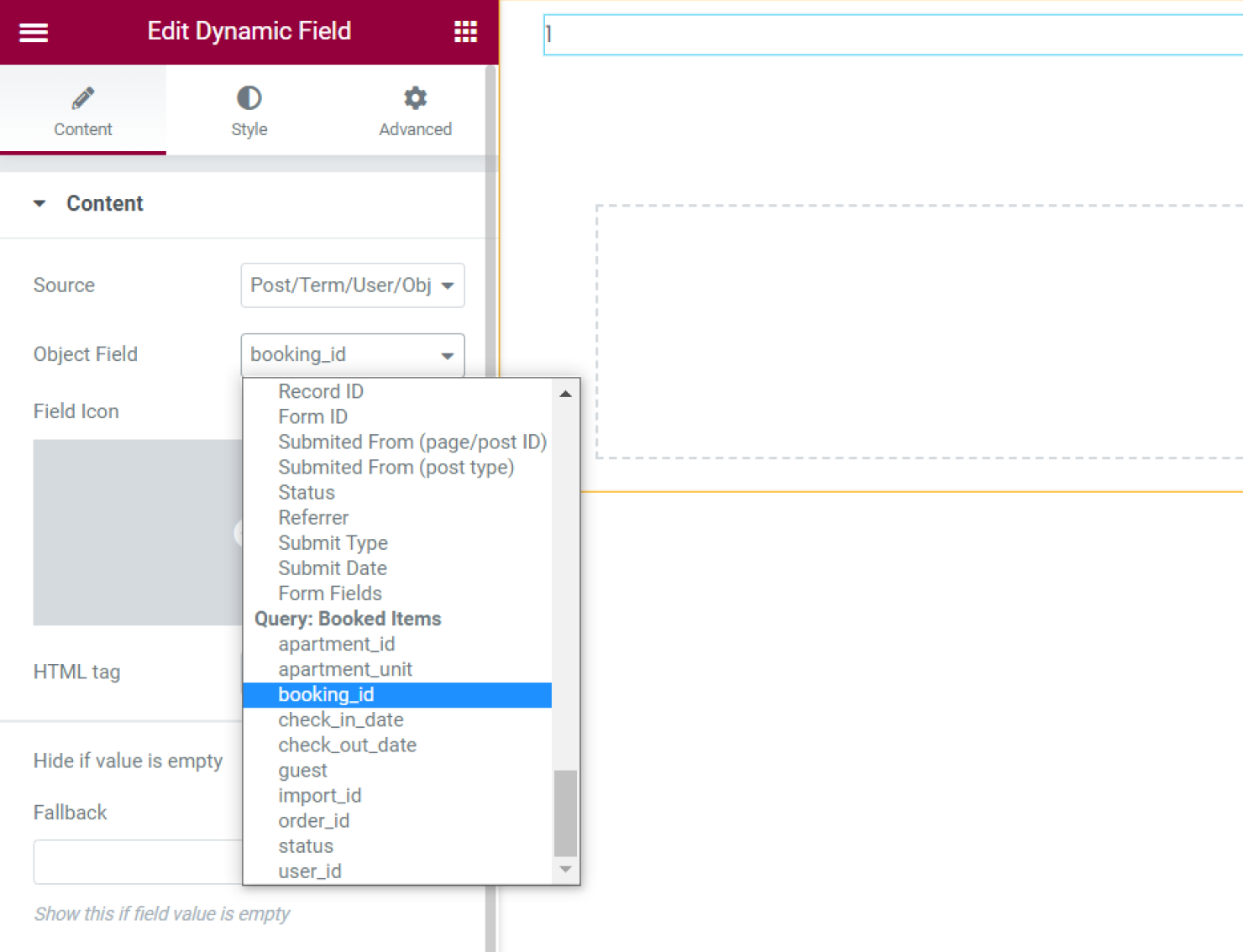This screenshot has height=952, width=1243.
Task: Select Submit Date option
Action: [x=397, y=568]
